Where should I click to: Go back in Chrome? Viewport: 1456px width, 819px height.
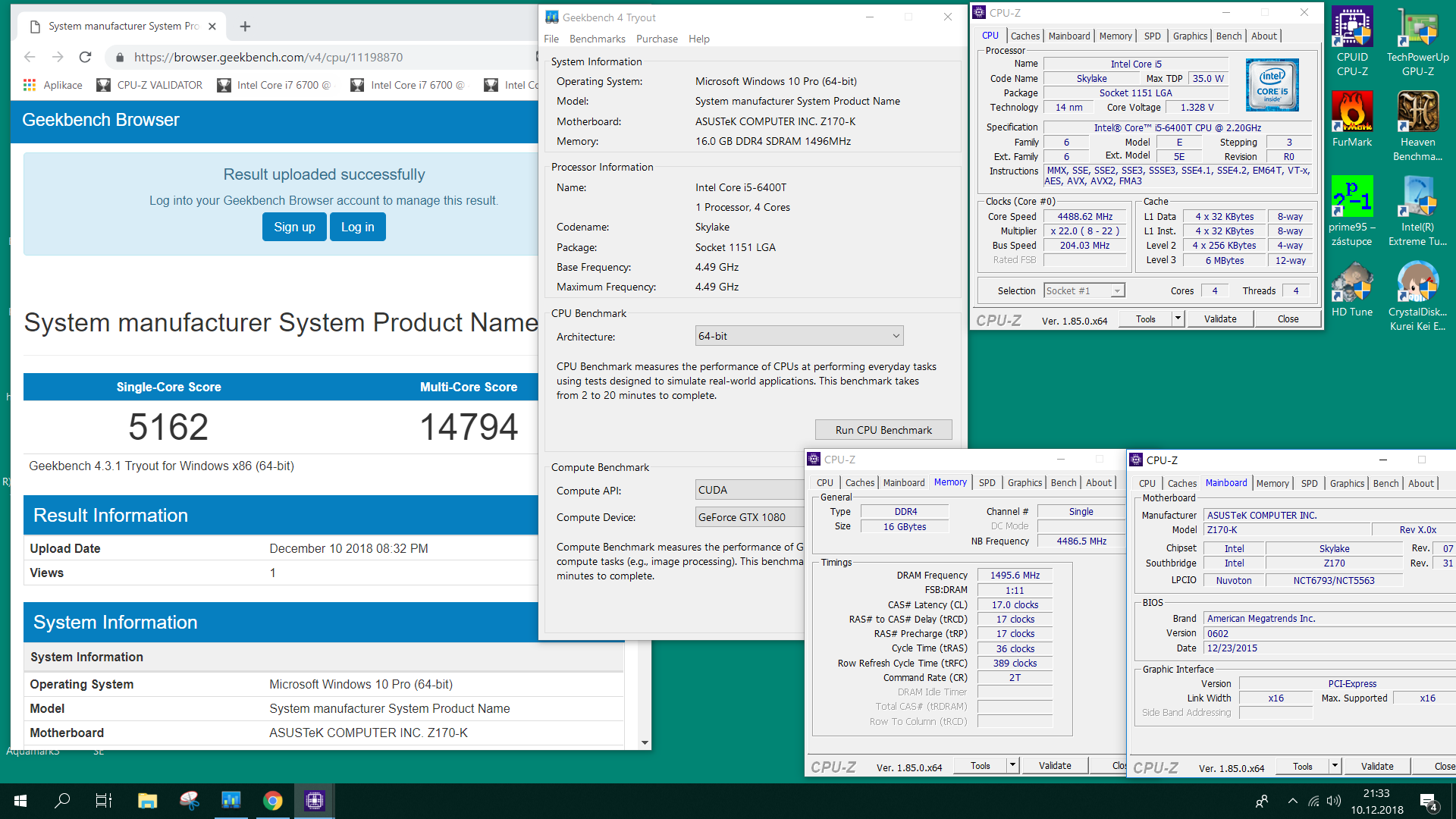click(x=30, y=57)
